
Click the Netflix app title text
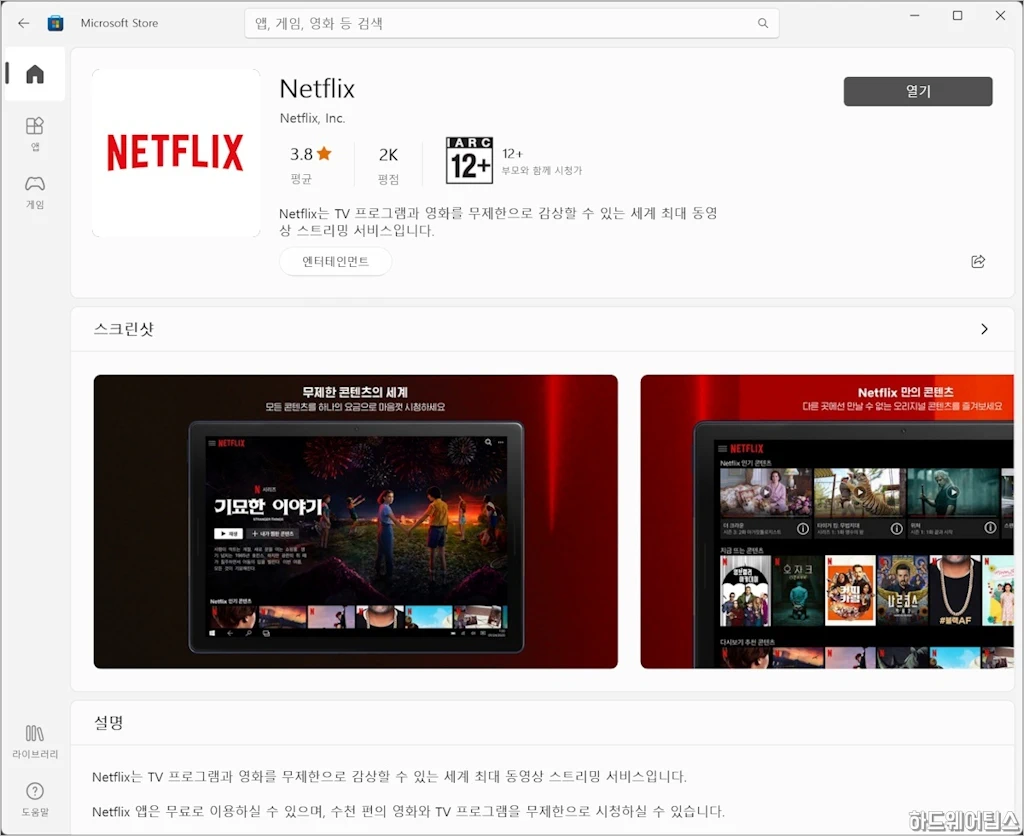(x=317, y=89)
